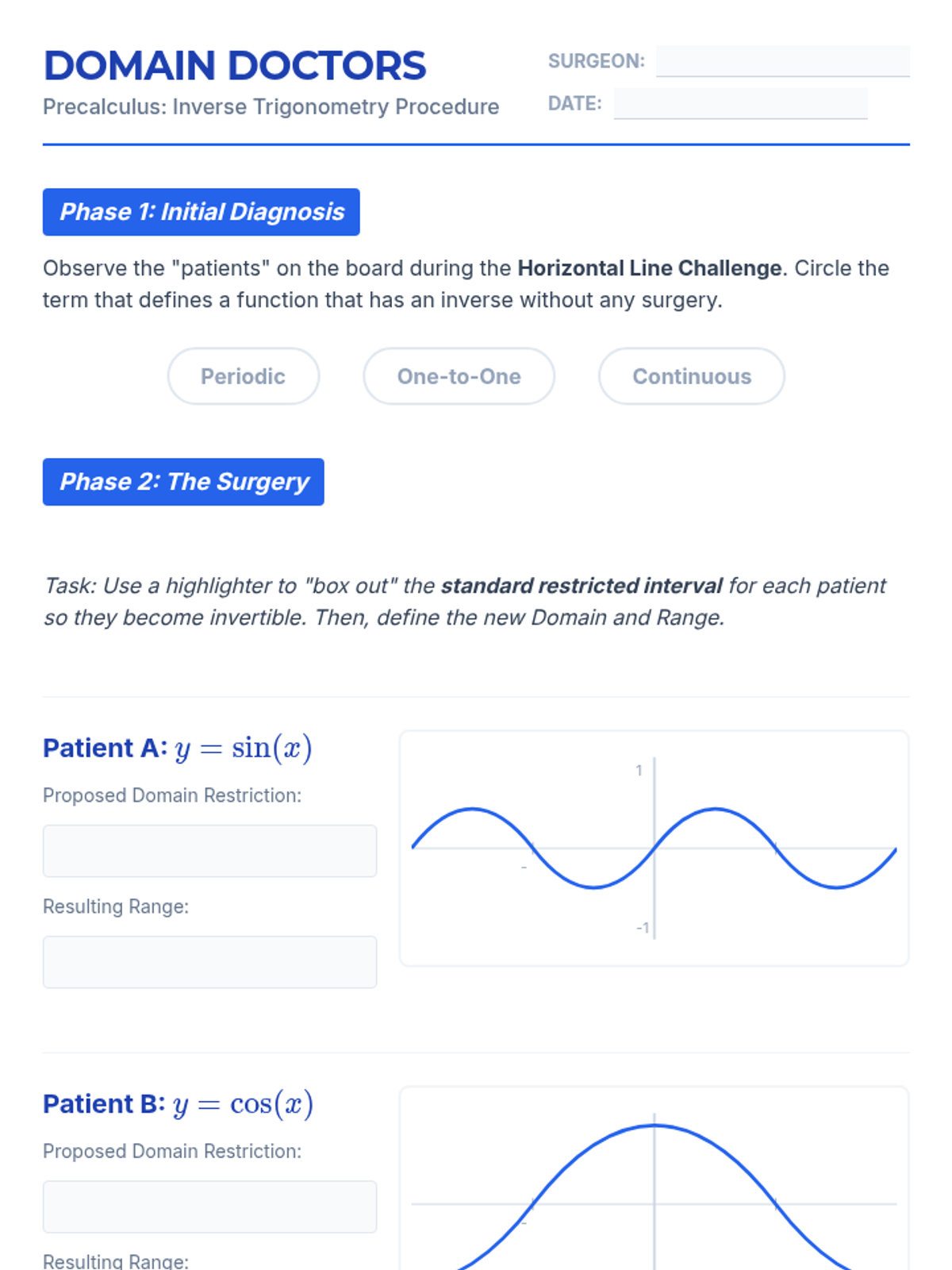Focus Patient A Proposed Domain Restriction box

coord(209,851)
